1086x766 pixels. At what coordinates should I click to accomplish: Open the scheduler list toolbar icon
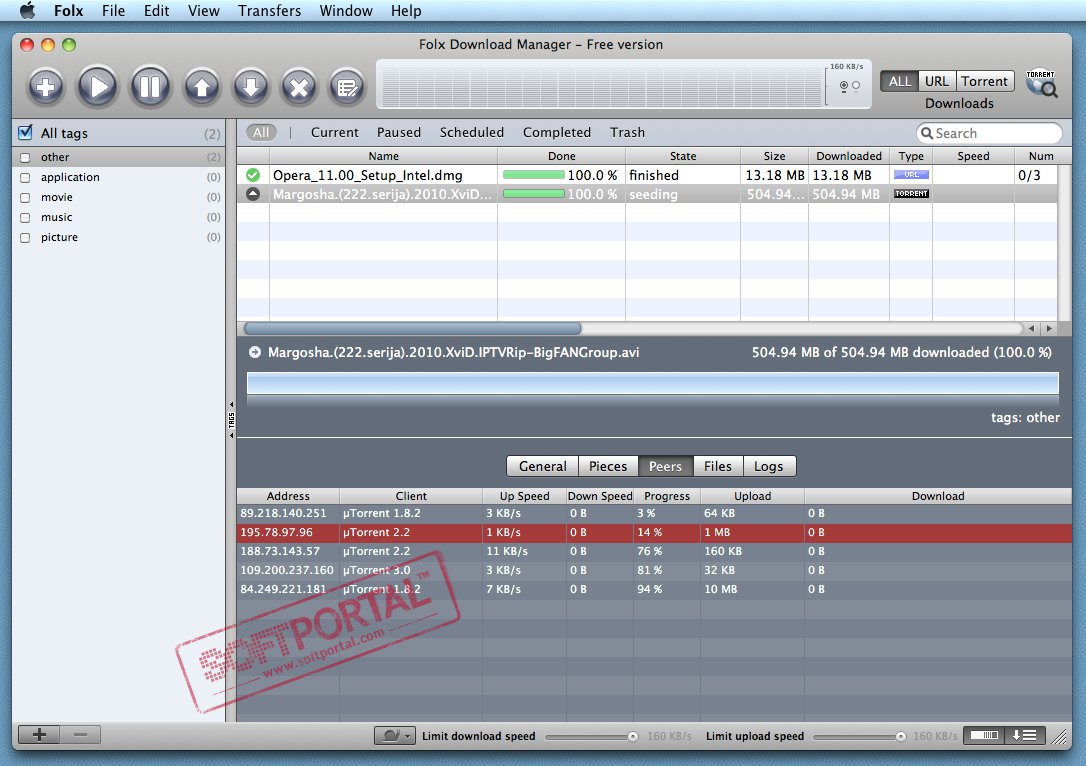tap(347, 87)
